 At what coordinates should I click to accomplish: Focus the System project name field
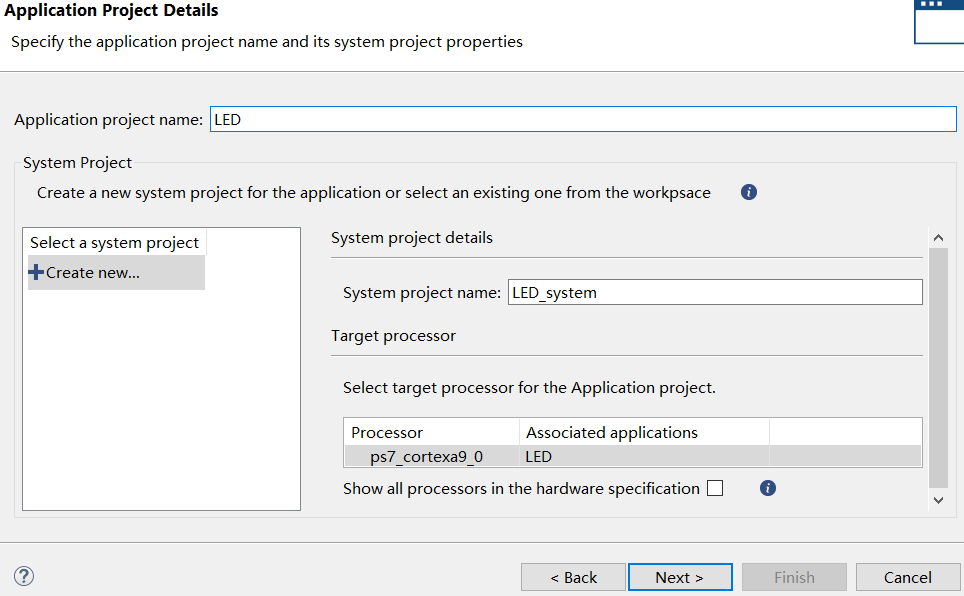tap(714, 292)
